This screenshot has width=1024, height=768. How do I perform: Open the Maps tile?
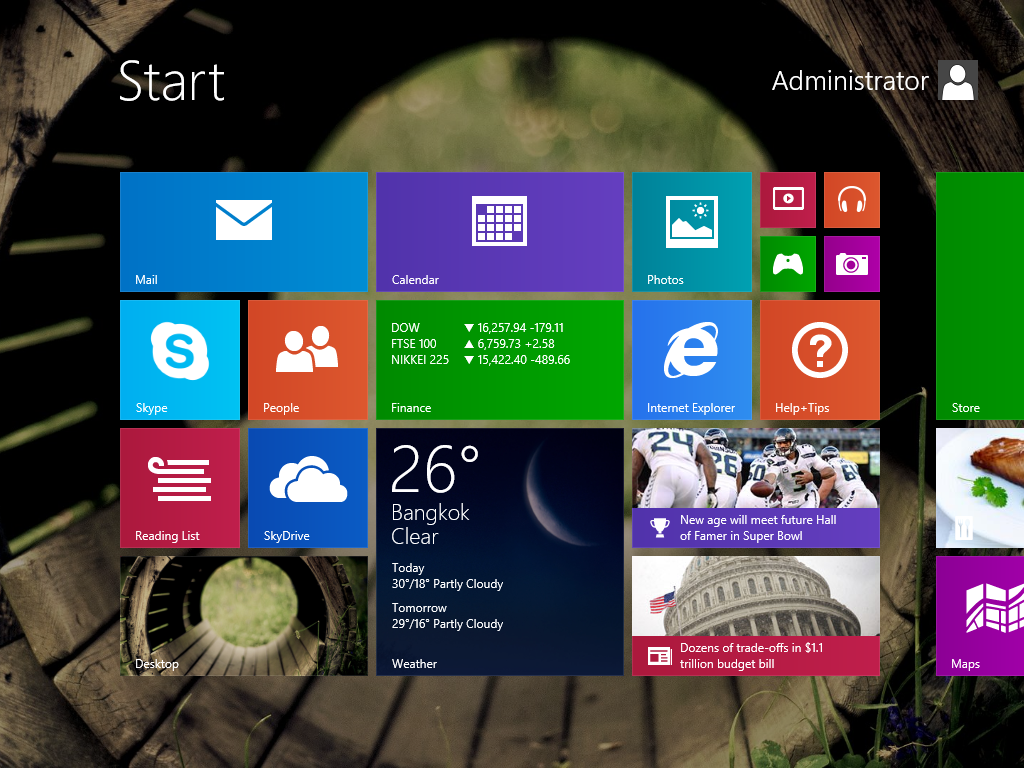[980, 616]
